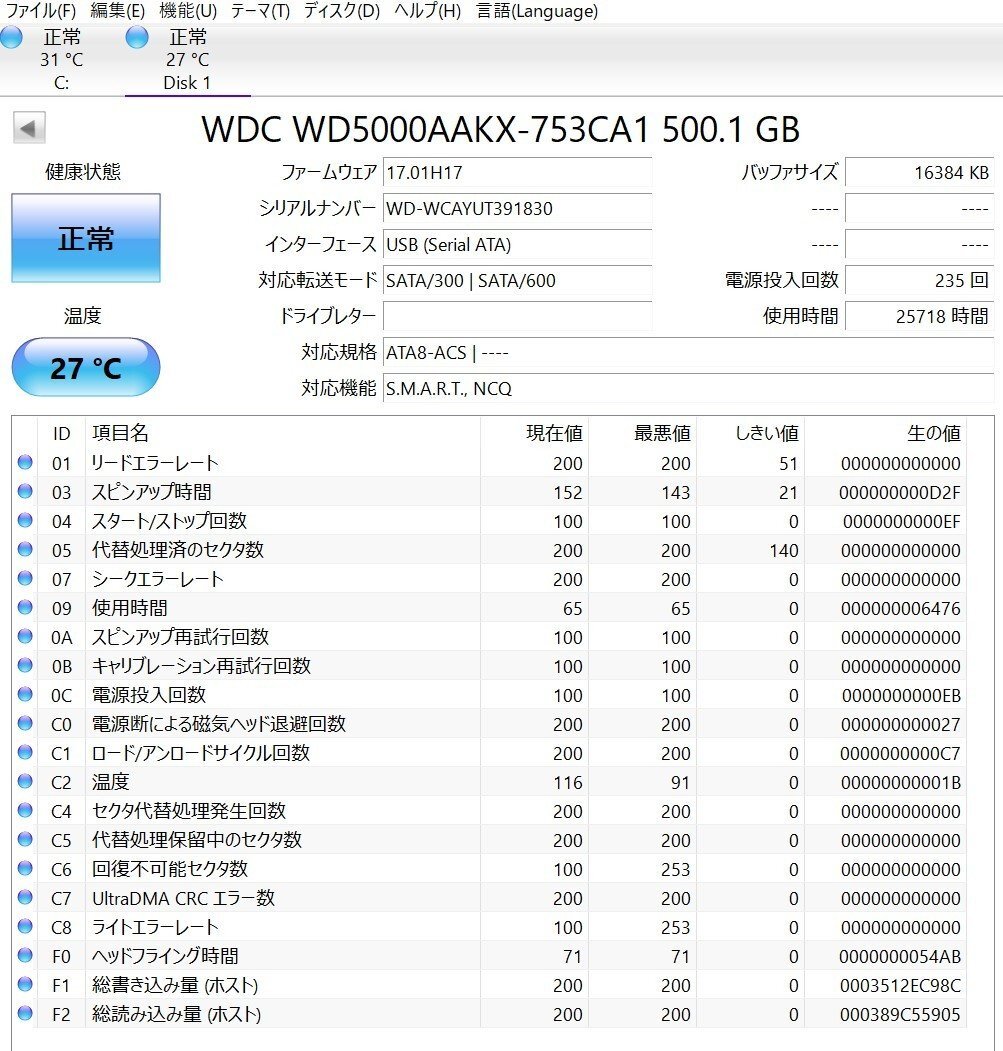Click status dot for row C0 電源断による磁気ヘッド退避回数
The image size is (1003, 1051).
coord(25,723)
